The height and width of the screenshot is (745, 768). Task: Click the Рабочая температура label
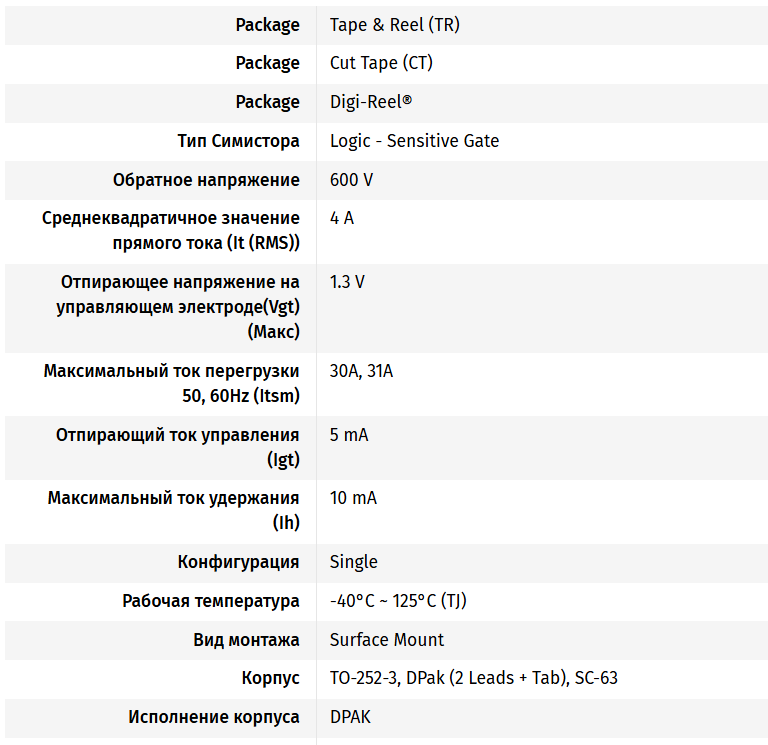click(210, 601)
